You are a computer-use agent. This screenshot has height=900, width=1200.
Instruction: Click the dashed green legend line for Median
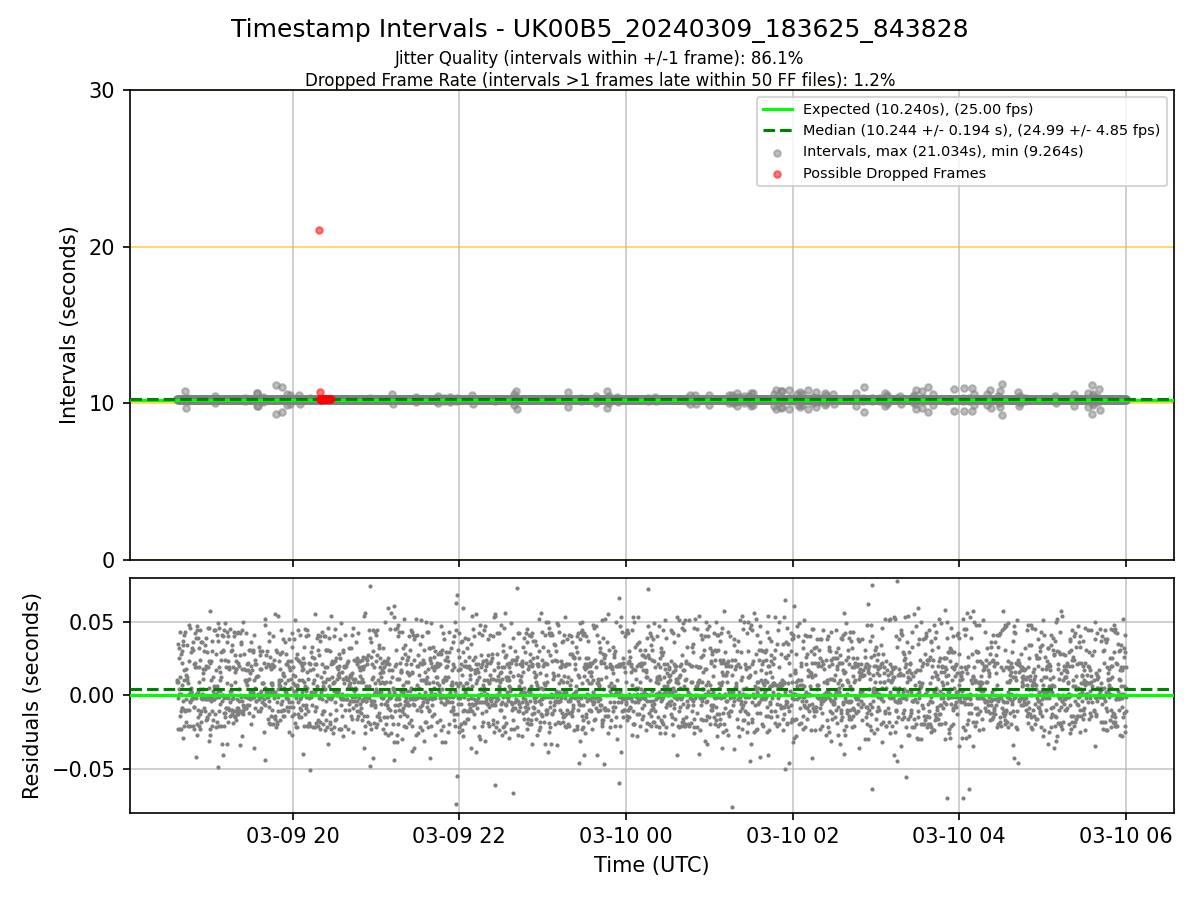tap(779, 130)
